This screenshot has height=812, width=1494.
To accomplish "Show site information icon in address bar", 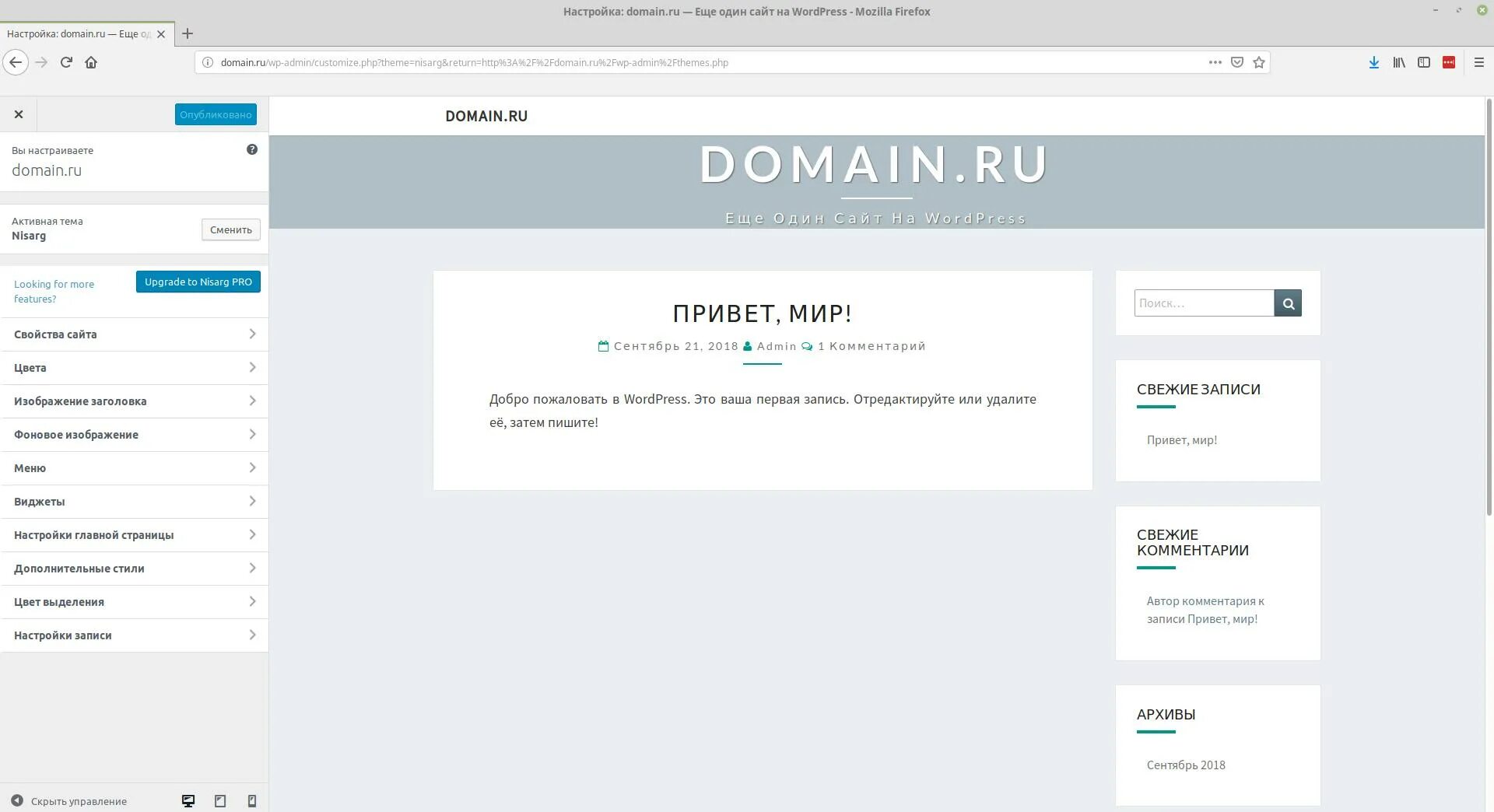I will [208, 62].
